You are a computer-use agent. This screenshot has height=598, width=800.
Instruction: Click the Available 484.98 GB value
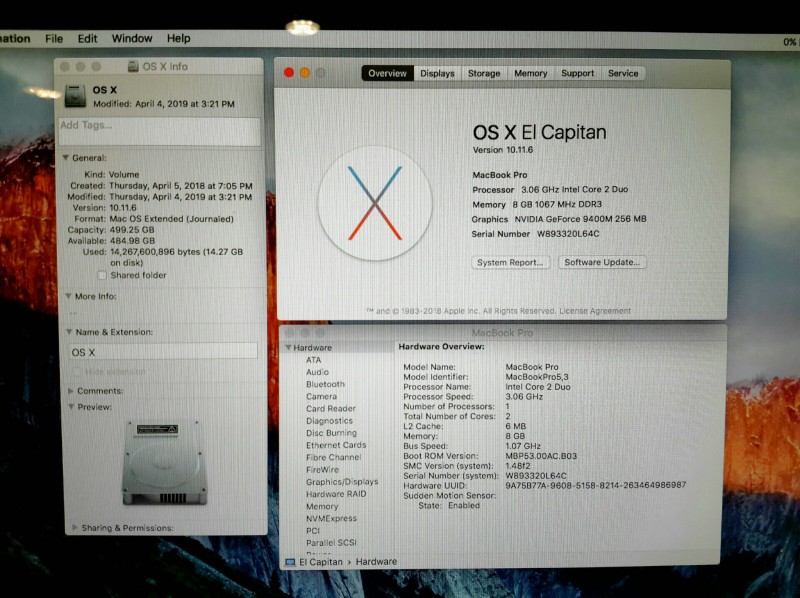(132, 241)
